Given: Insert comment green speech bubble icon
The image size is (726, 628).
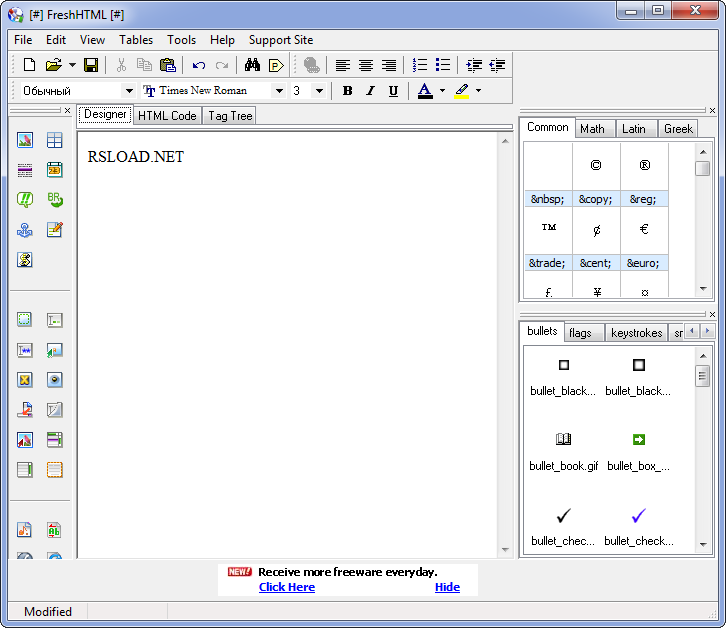Looking at the screenshot, I should point(25,200).
